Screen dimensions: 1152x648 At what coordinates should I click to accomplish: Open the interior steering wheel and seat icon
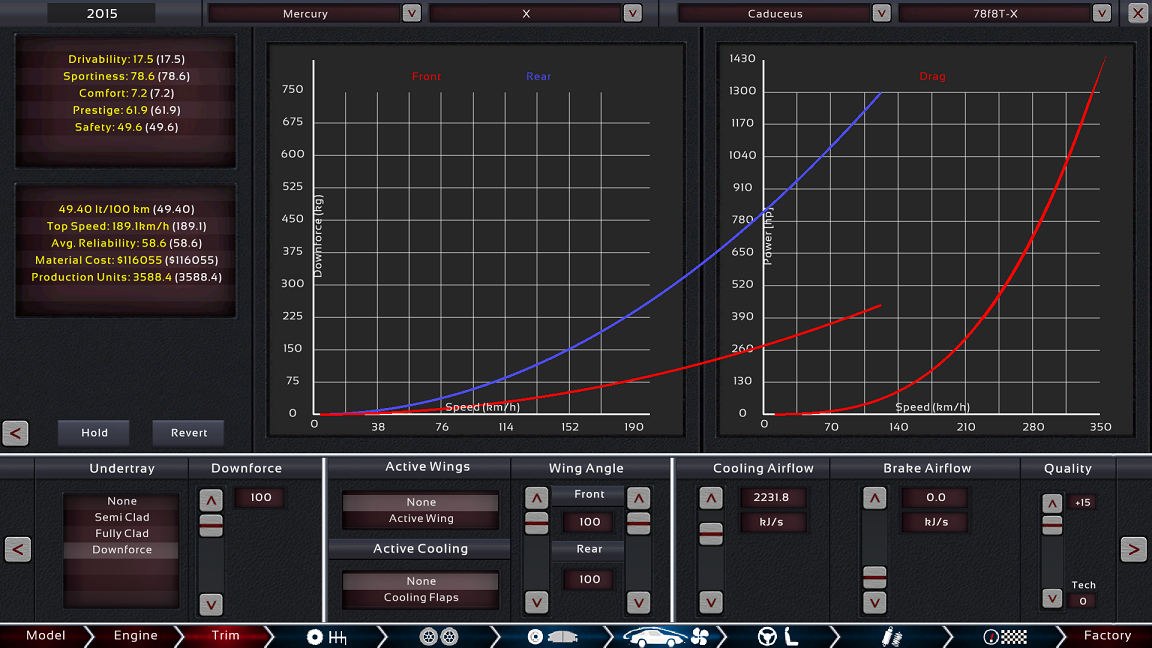(x=777, y=636)
